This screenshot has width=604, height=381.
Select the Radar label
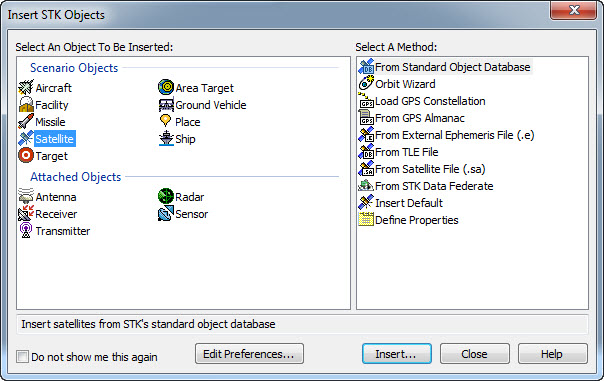(190, 197)
